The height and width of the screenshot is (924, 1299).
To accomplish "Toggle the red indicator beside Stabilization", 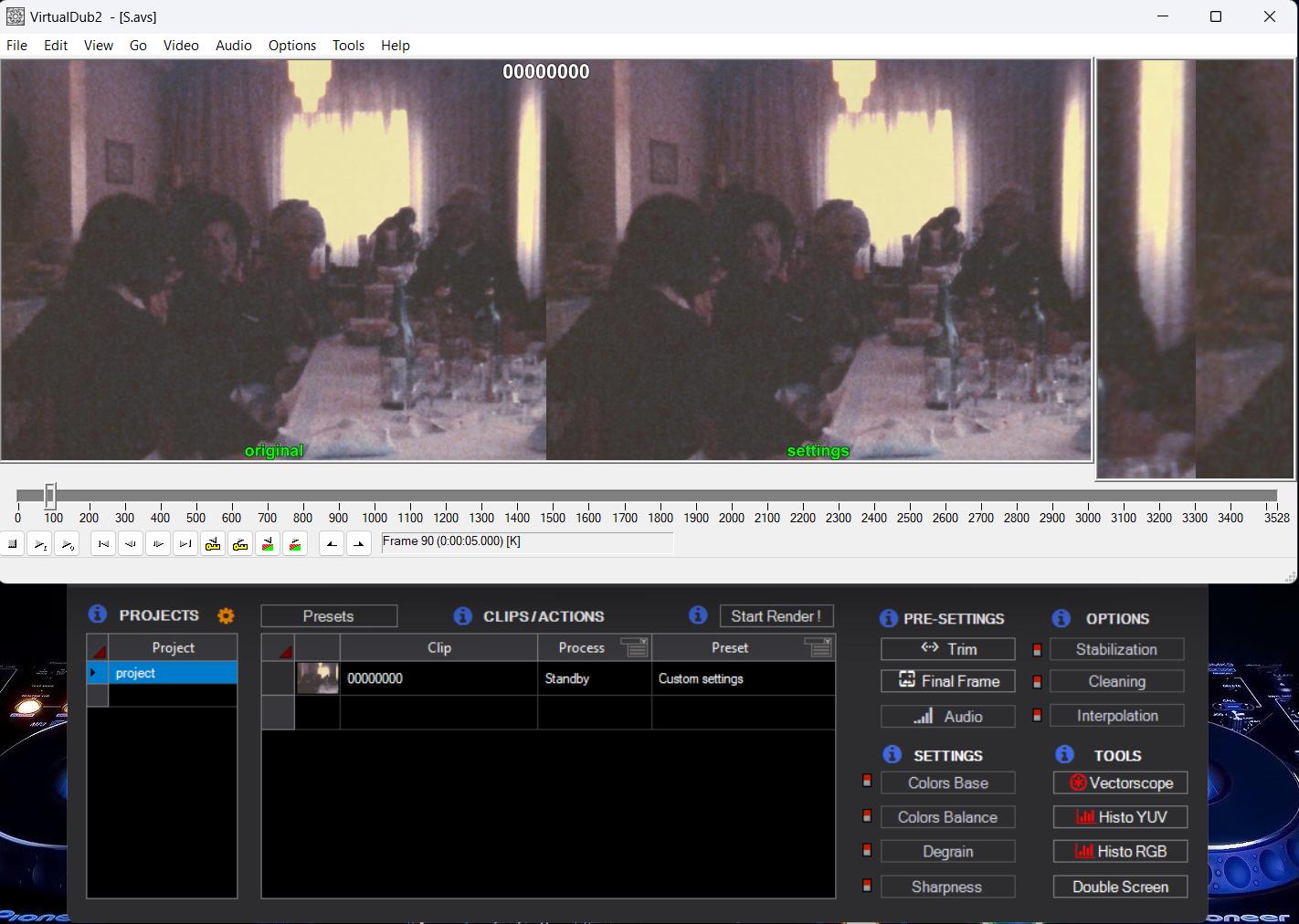I will (1037, 650).
